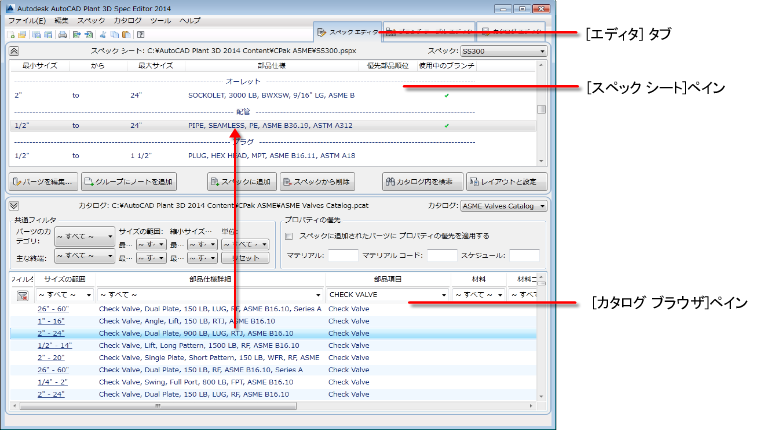Open the ファイル(F) menu
This screenshot has width=768, height=430.
27,21
